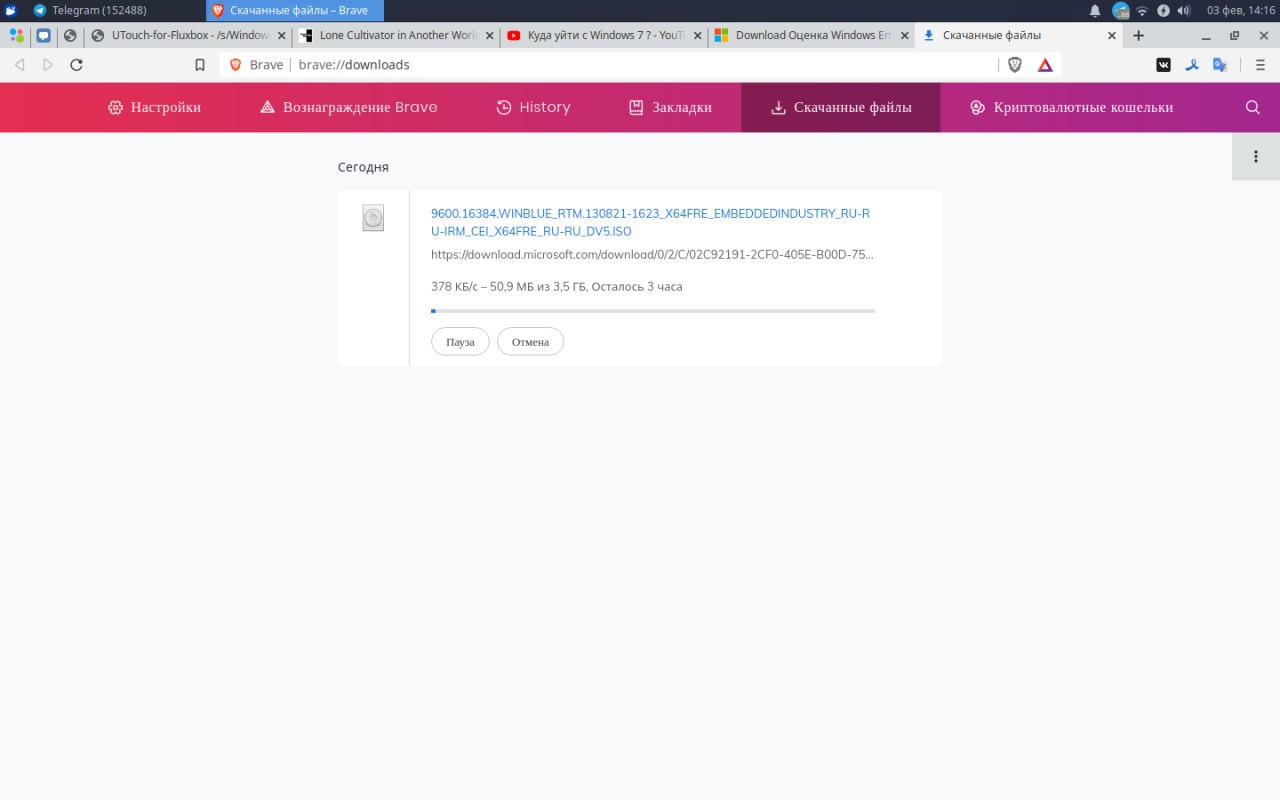
Task: Cancel the download with Отмена
Action: (x=530, y=341)
